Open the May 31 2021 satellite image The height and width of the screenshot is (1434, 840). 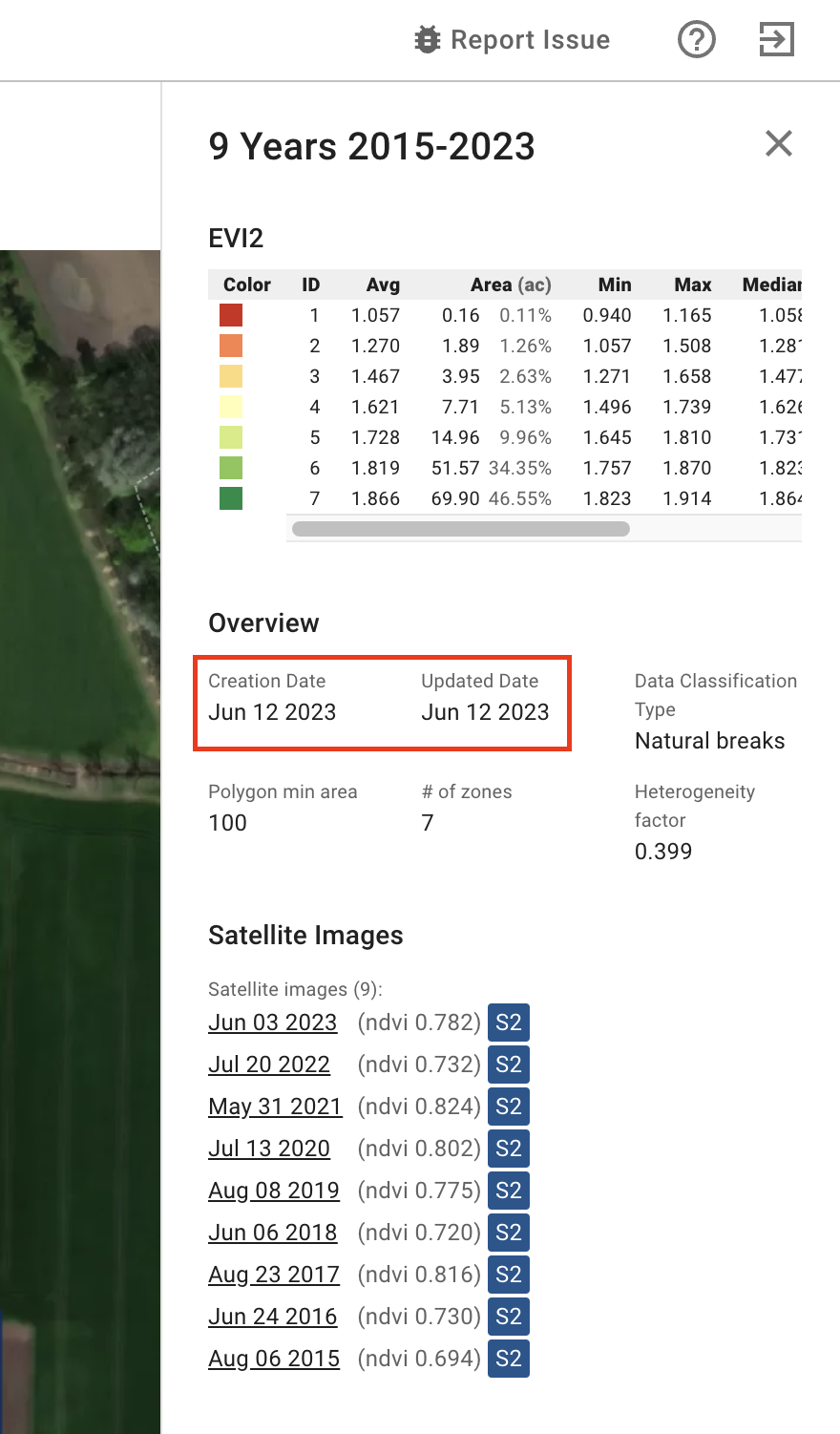click(275, 1107)
